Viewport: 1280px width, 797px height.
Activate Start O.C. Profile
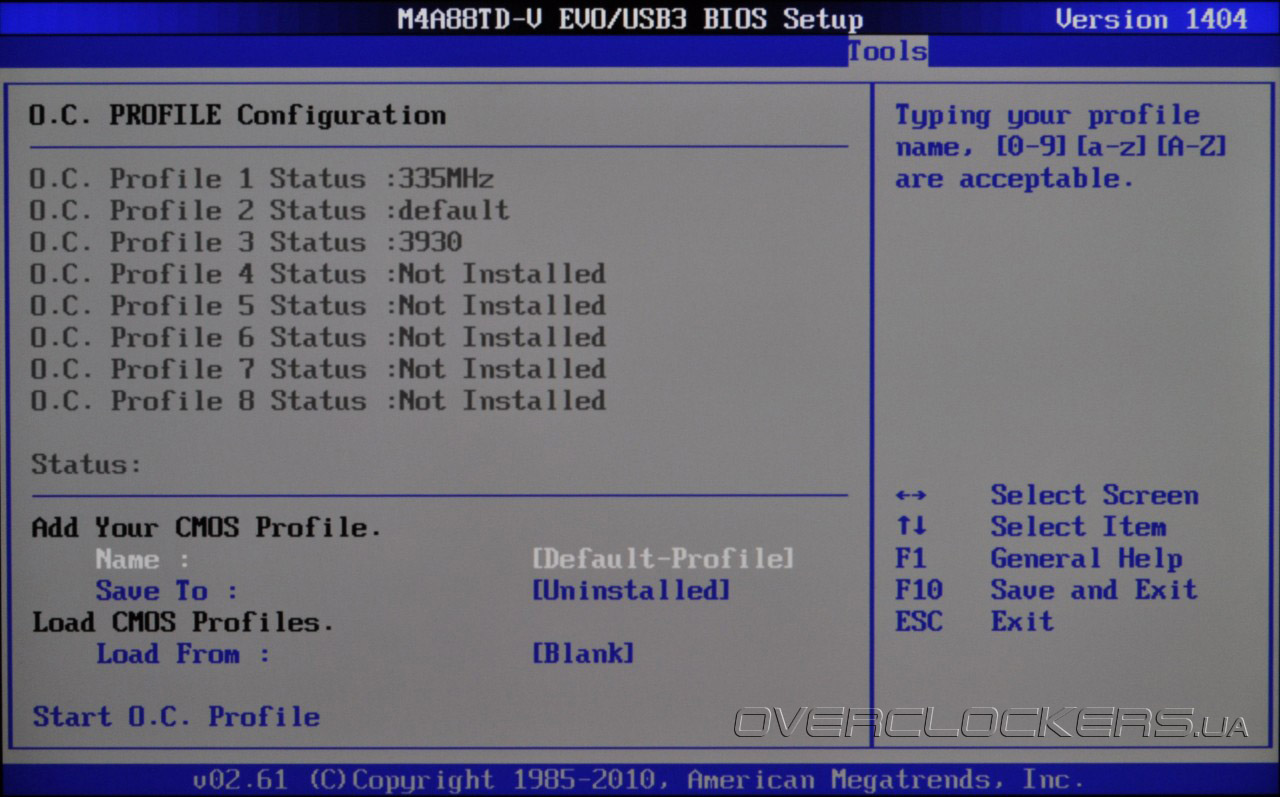pos(176,717)
